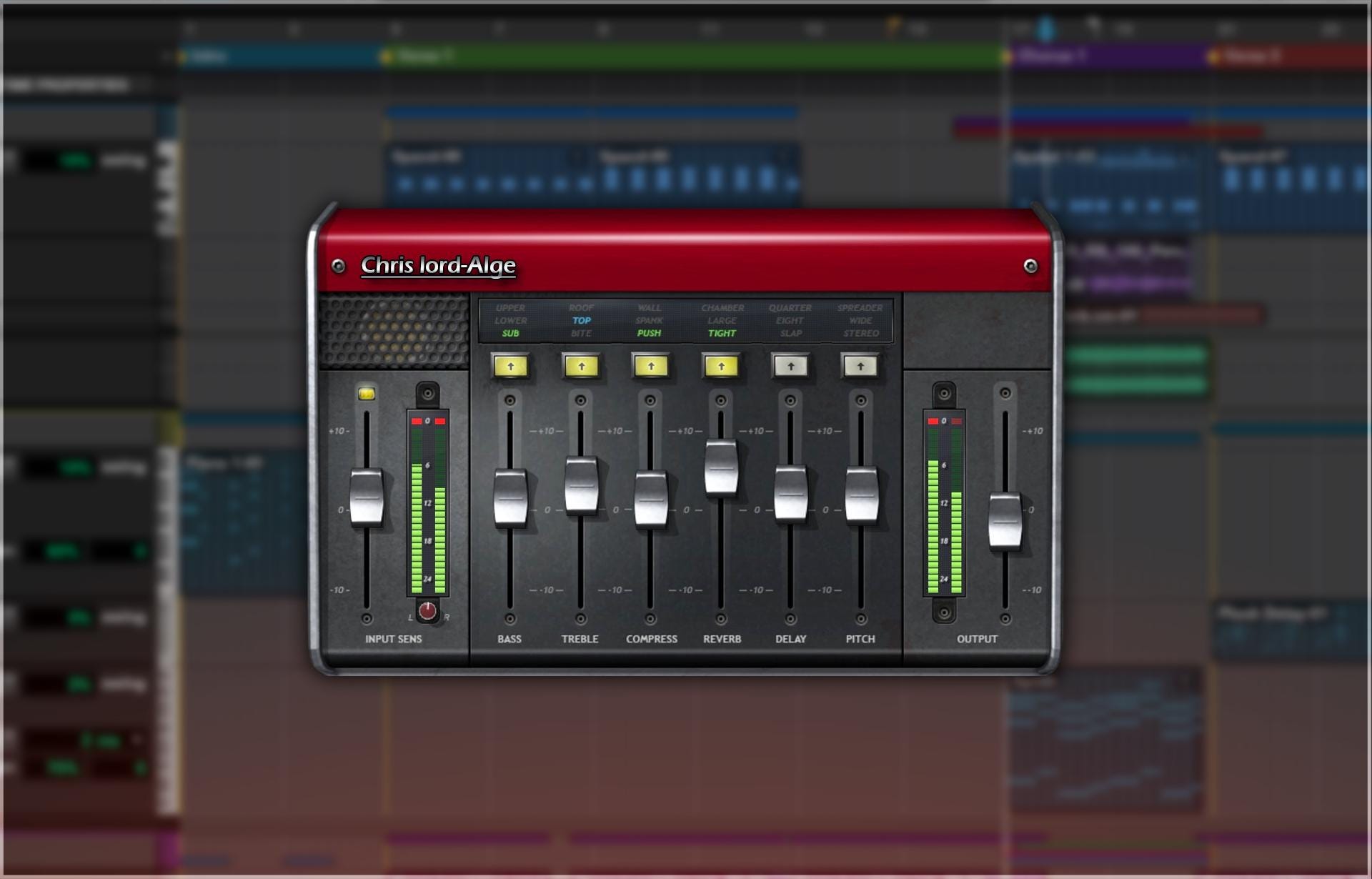Screen dimensions: 1372x879
Task: Click the PITCH fader handle
Action: tap(861, 495)
